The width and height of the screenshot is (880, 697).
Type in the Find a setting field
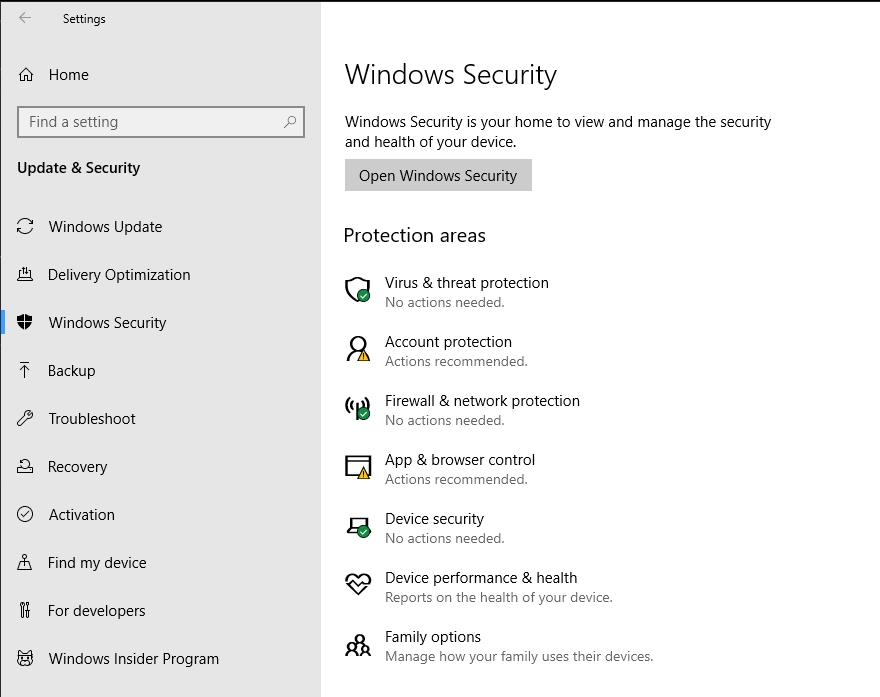pyautogui.click(x=150, y=122)
